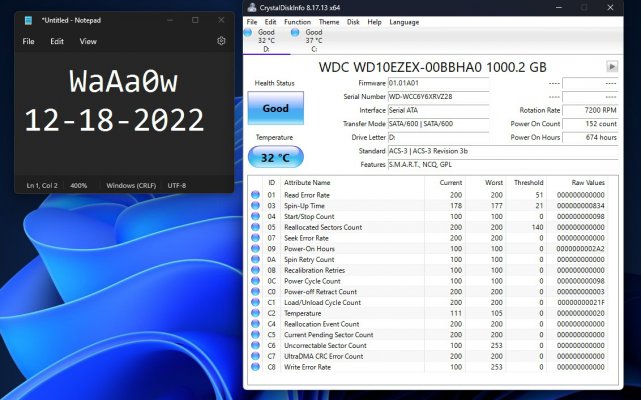Click Power On Count value 152 count

point(590,124)
